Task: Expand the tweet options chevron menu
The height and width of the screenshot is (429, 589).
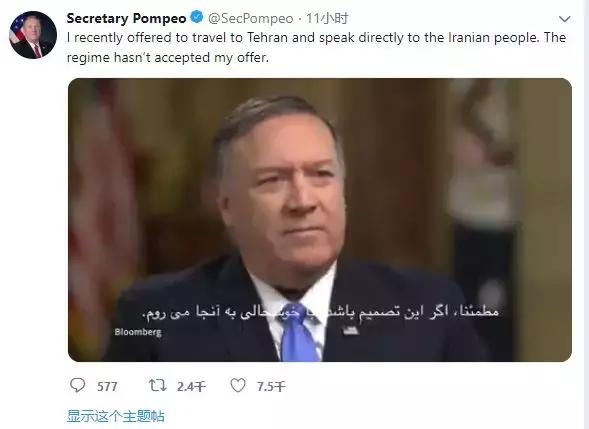Action: click(x=565, y=19)
